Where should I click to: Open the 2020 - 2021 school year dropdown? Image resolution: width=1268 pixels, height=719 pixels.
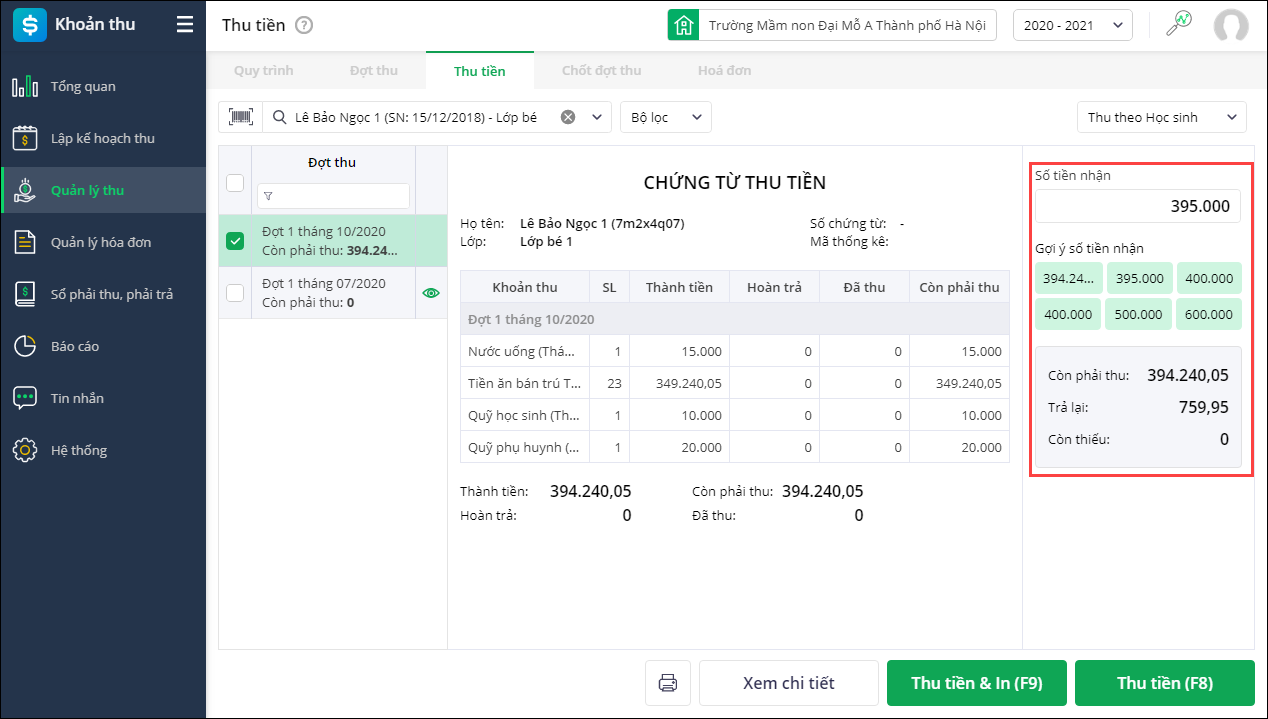(1072, 25)
